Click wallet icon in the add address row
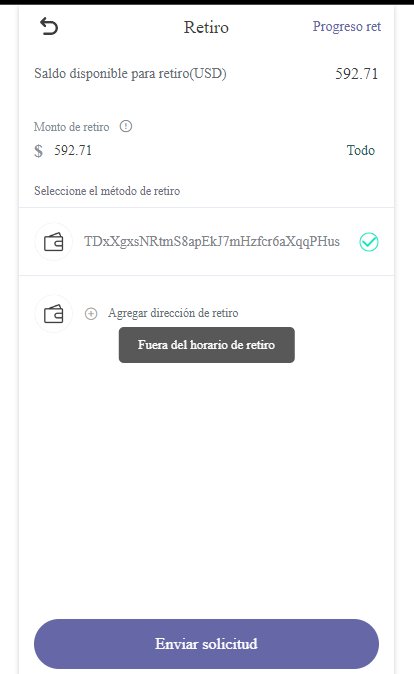Image resolution: width=414 pixels, height=674 pixels. click(x=54, y=314)
